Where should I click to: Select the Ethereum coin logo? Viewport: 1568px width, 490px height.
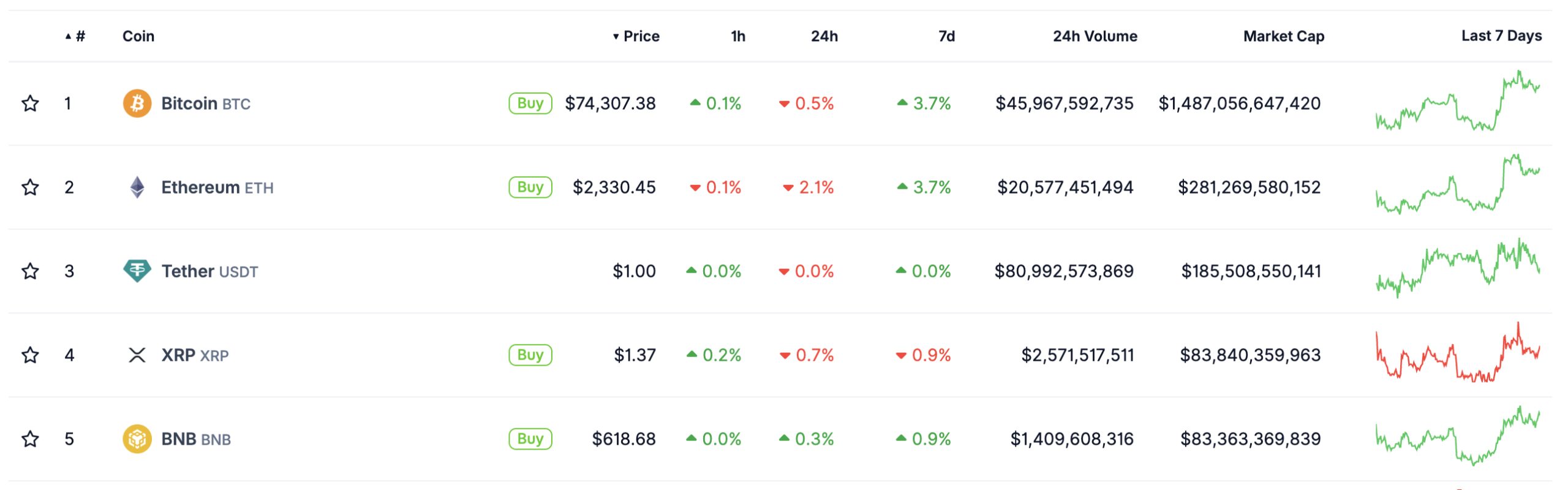(136, 187)
